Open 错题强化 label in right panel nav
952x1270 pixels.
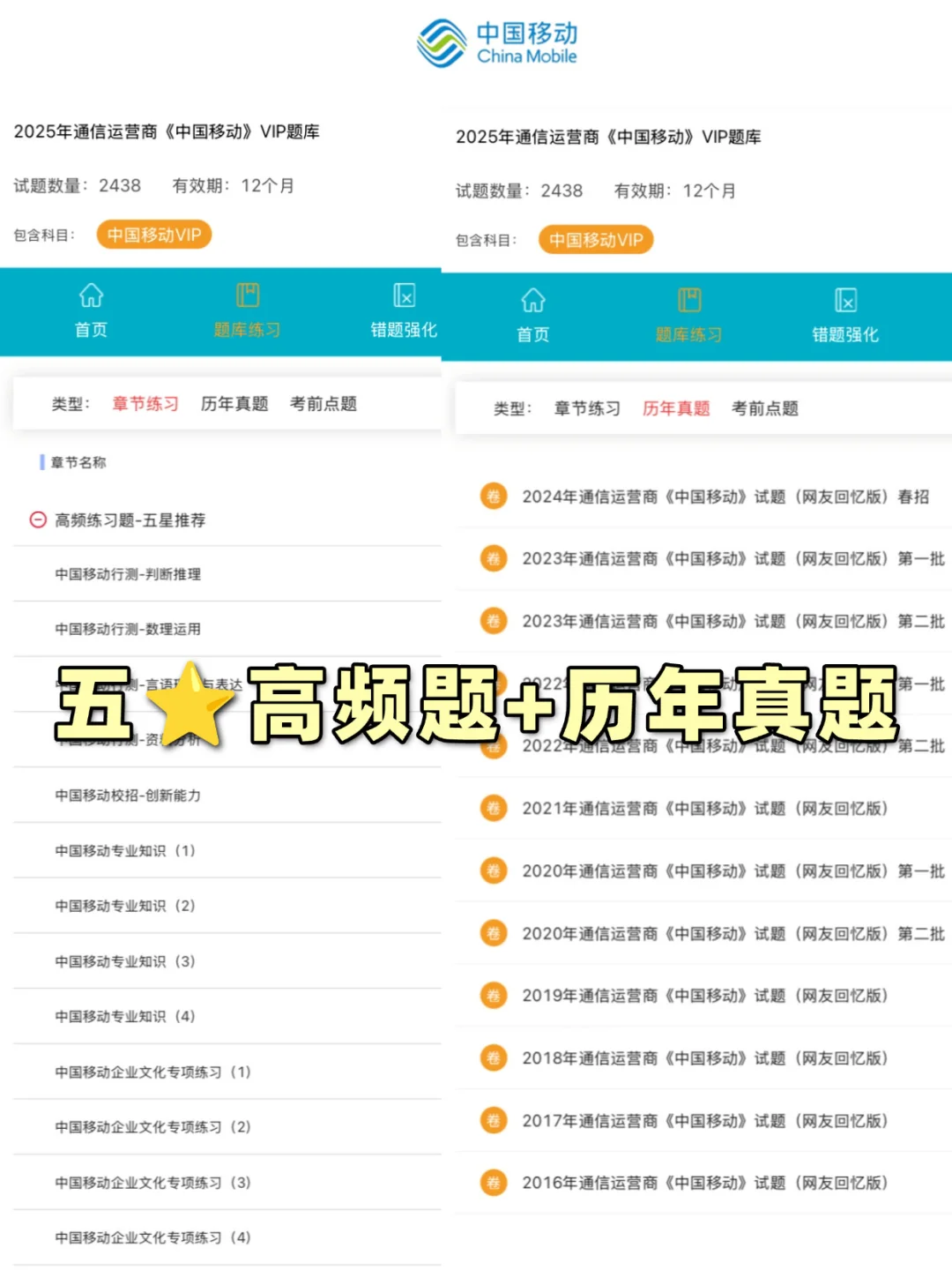pos(845,335)
